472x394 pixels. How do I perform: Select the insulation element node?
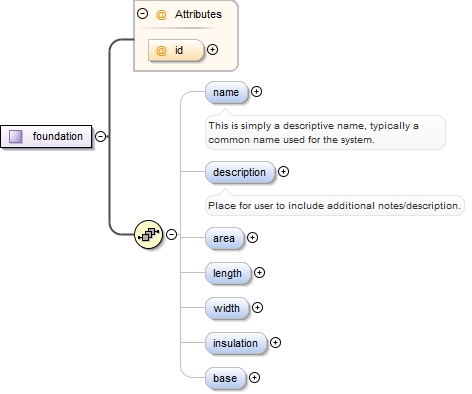(x=236, y=343)
